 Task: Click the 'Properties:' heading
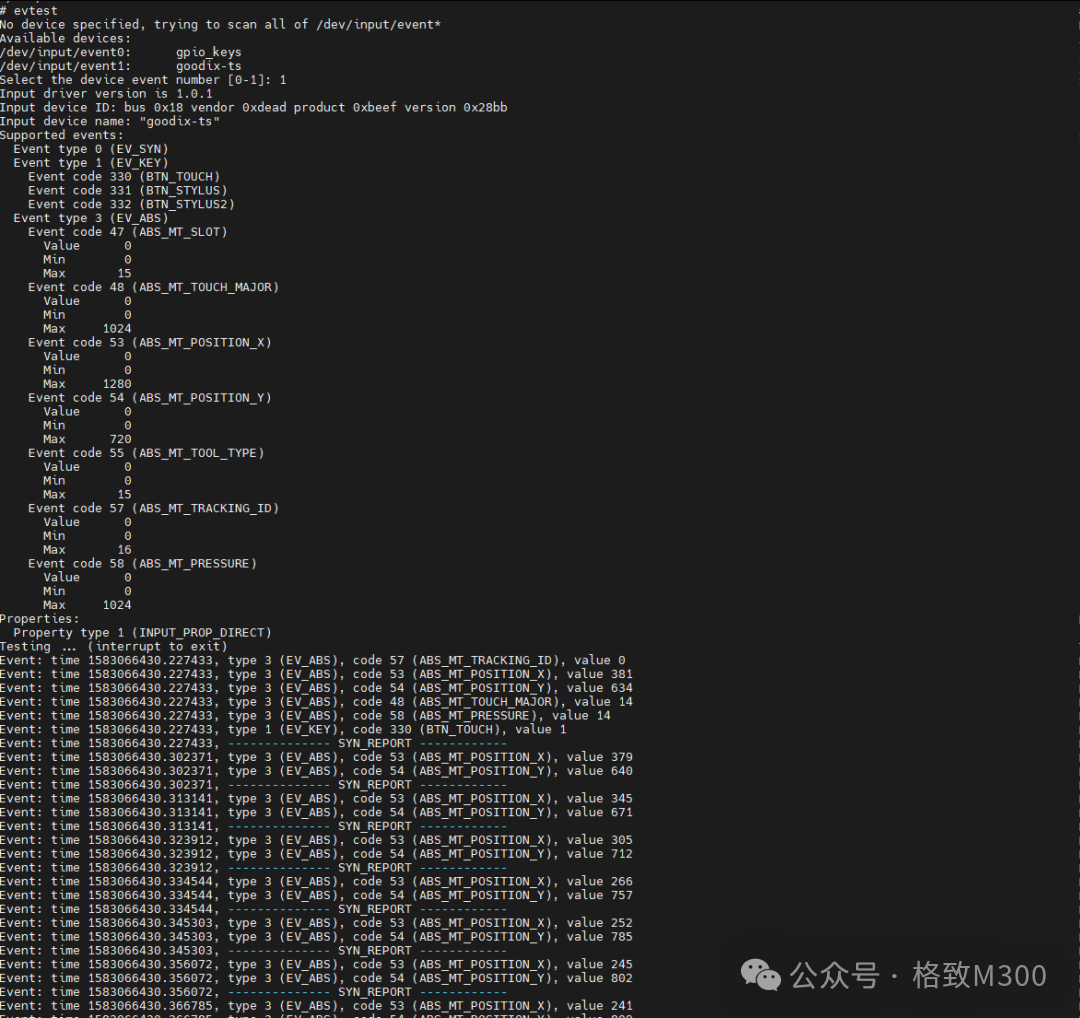(x=40, y=619)
